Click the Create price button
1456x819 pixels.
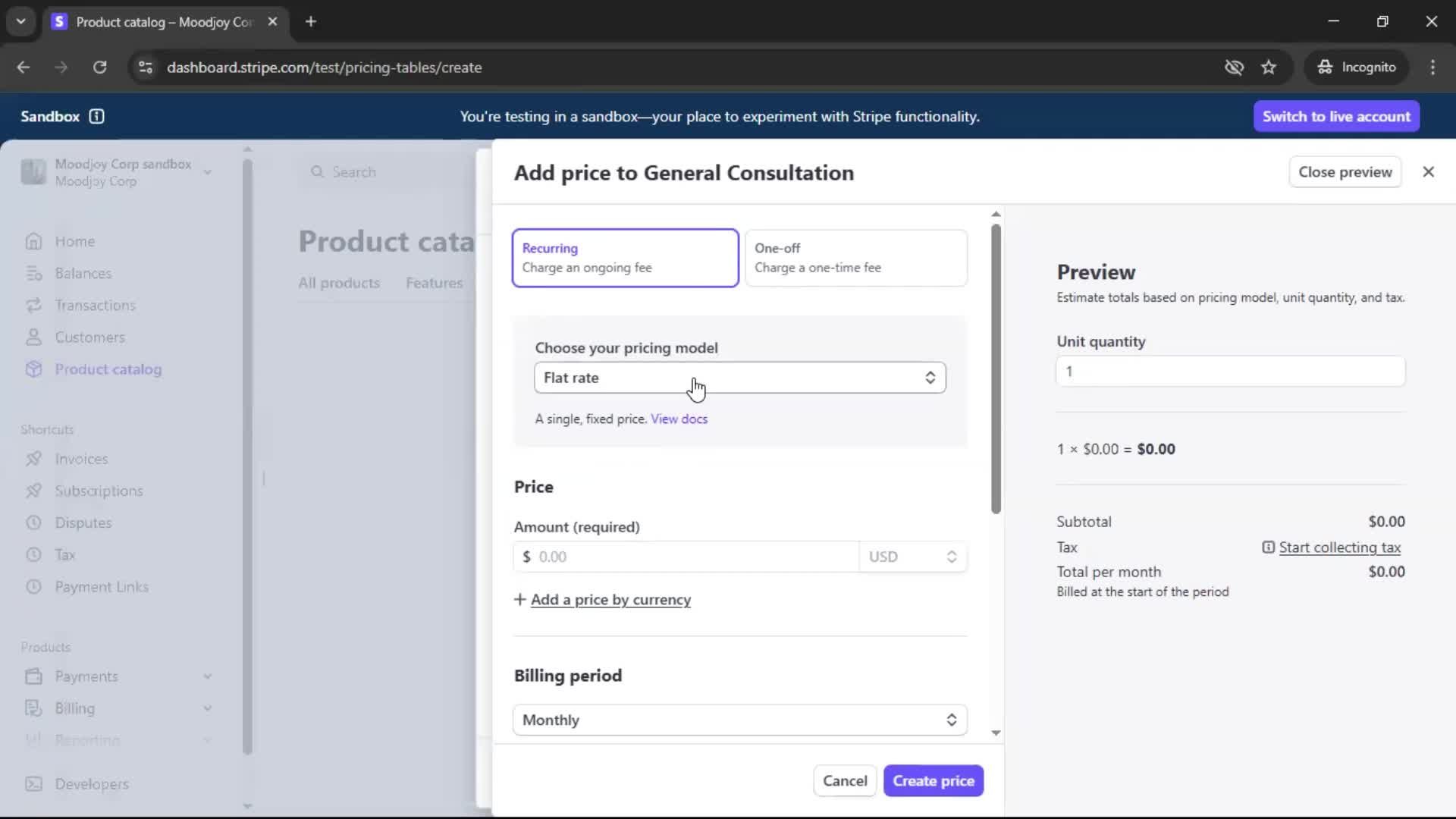pos(933,780)
